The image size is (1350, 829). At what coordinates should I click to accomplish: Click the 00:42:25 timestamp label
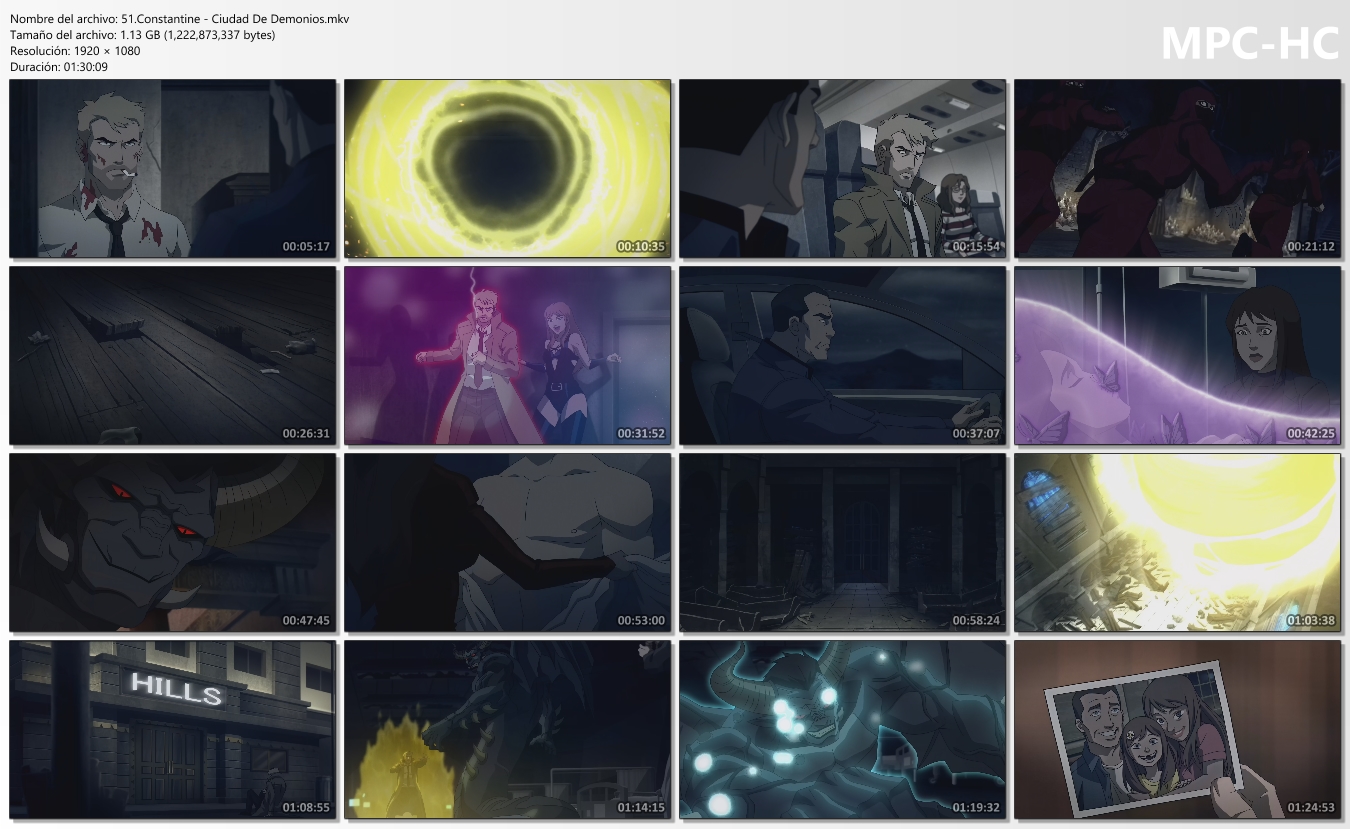coord(1311,433)
